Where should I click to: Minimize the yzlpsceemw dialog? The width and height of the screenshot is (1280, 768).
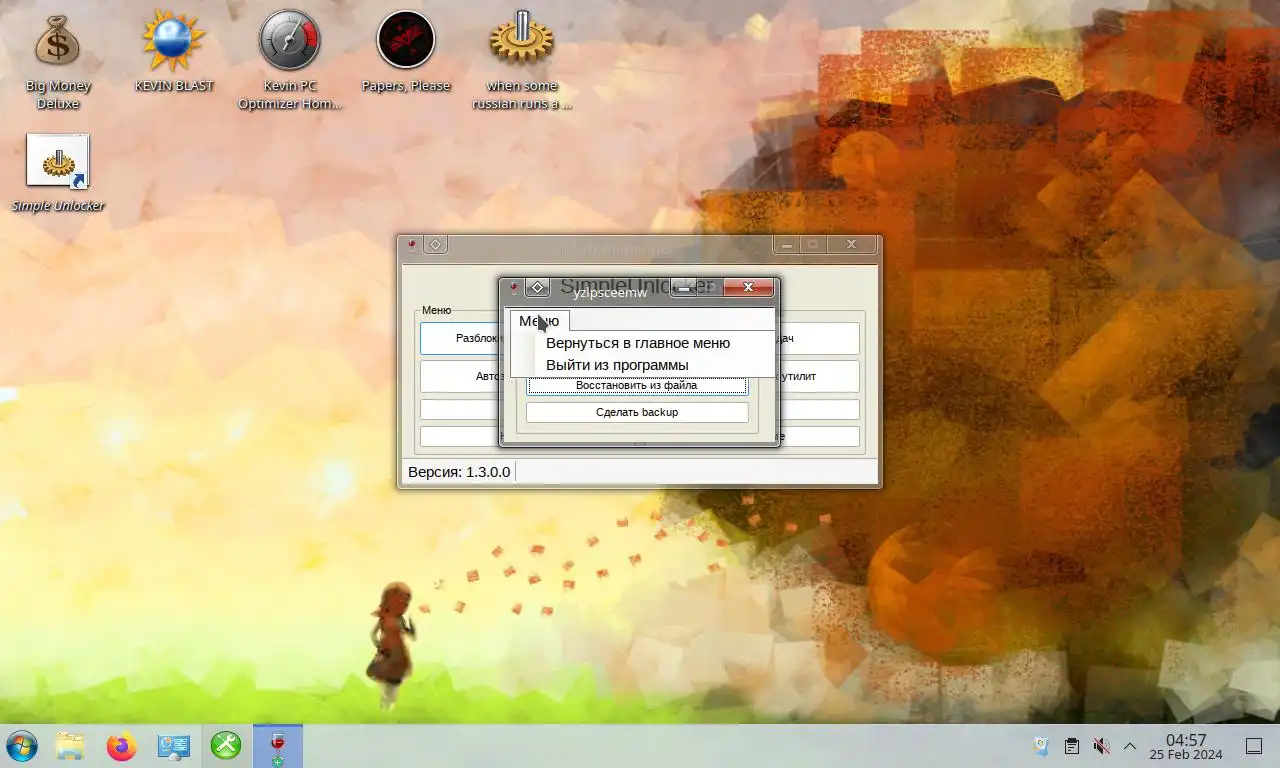(683, 288)
